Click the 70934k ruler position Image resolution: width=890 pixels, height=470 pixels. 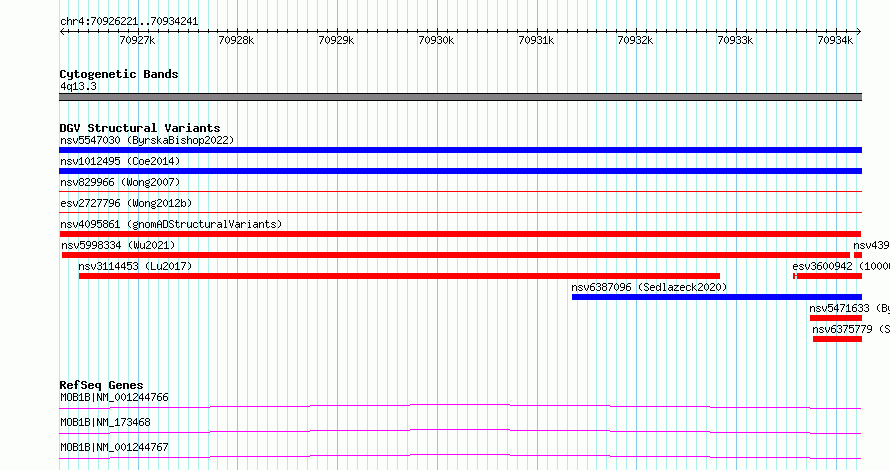[835, 40]
